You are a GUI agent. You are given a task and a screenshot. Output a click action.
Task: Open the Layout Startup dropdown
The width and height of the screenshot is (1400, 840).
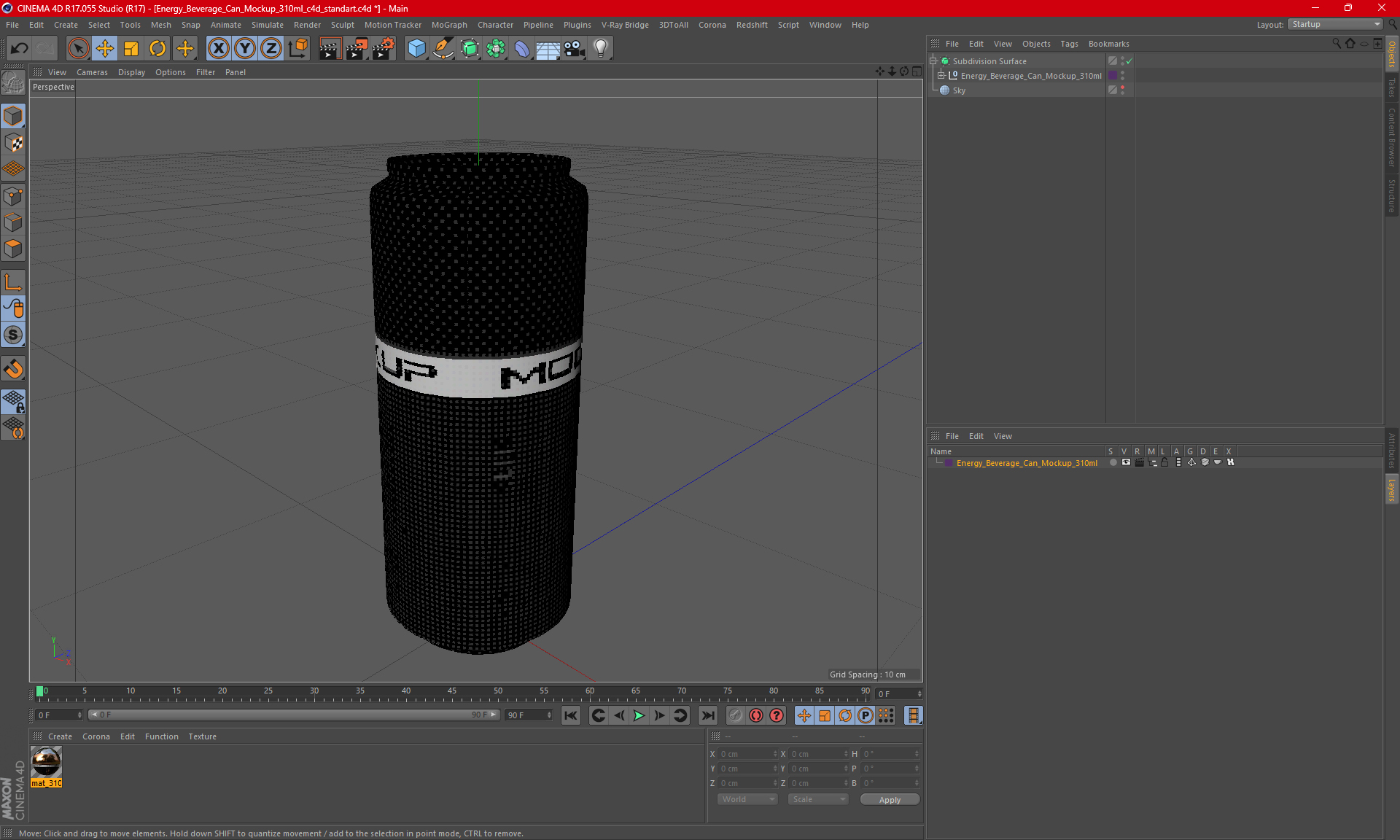[x=1335, y=24]
